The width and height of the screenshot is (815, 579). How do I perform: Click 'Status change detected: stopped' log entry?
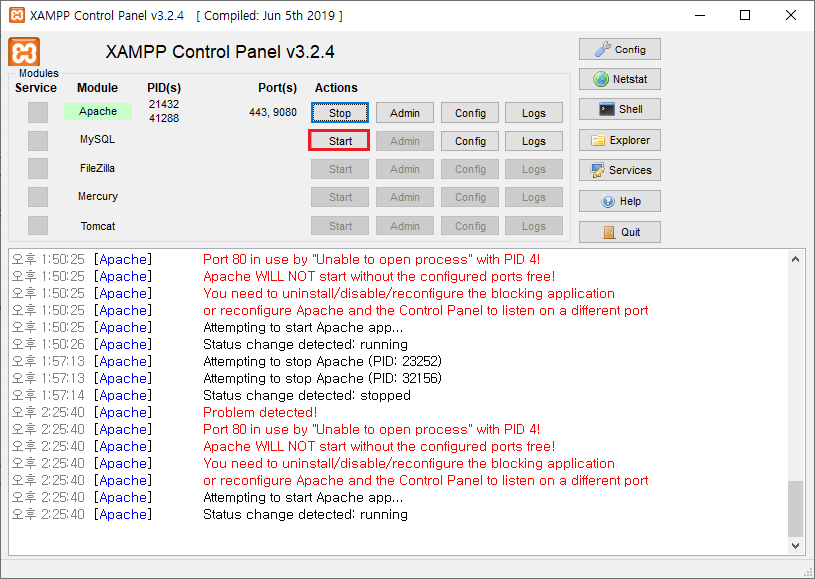[x=307, y=395]
